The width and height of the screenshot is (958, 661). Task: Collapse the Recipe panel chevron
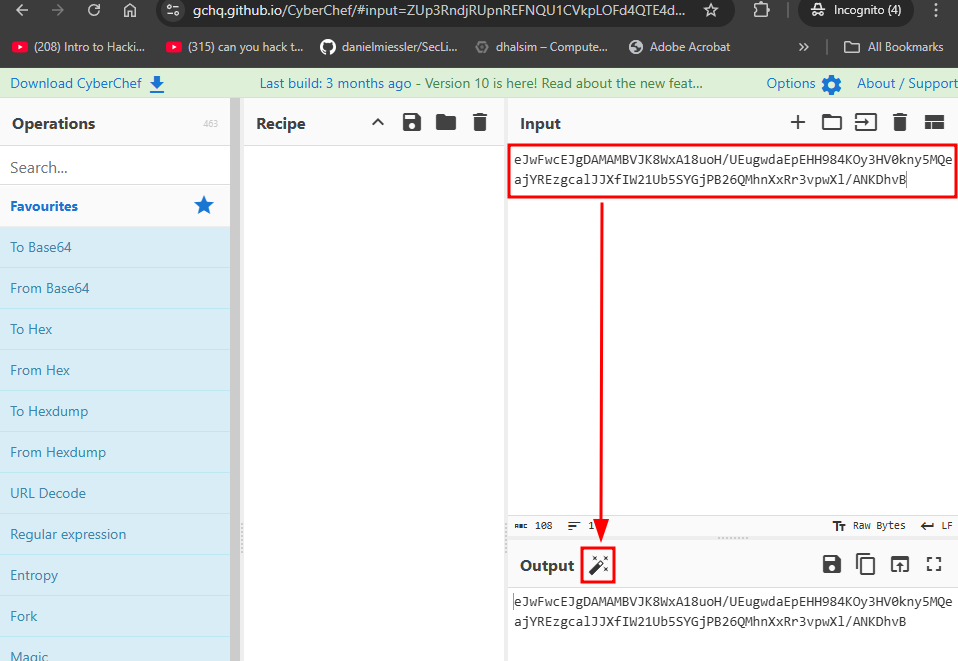377,123
